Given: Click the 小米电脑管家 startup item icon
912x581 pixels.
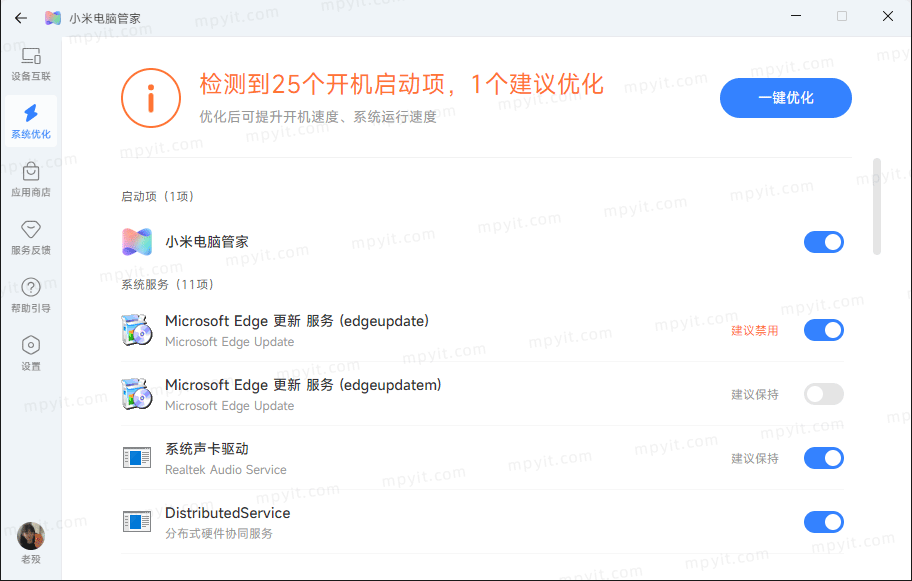Looking at the screenshot, I should pyautogui.click(x=137, y=242).
